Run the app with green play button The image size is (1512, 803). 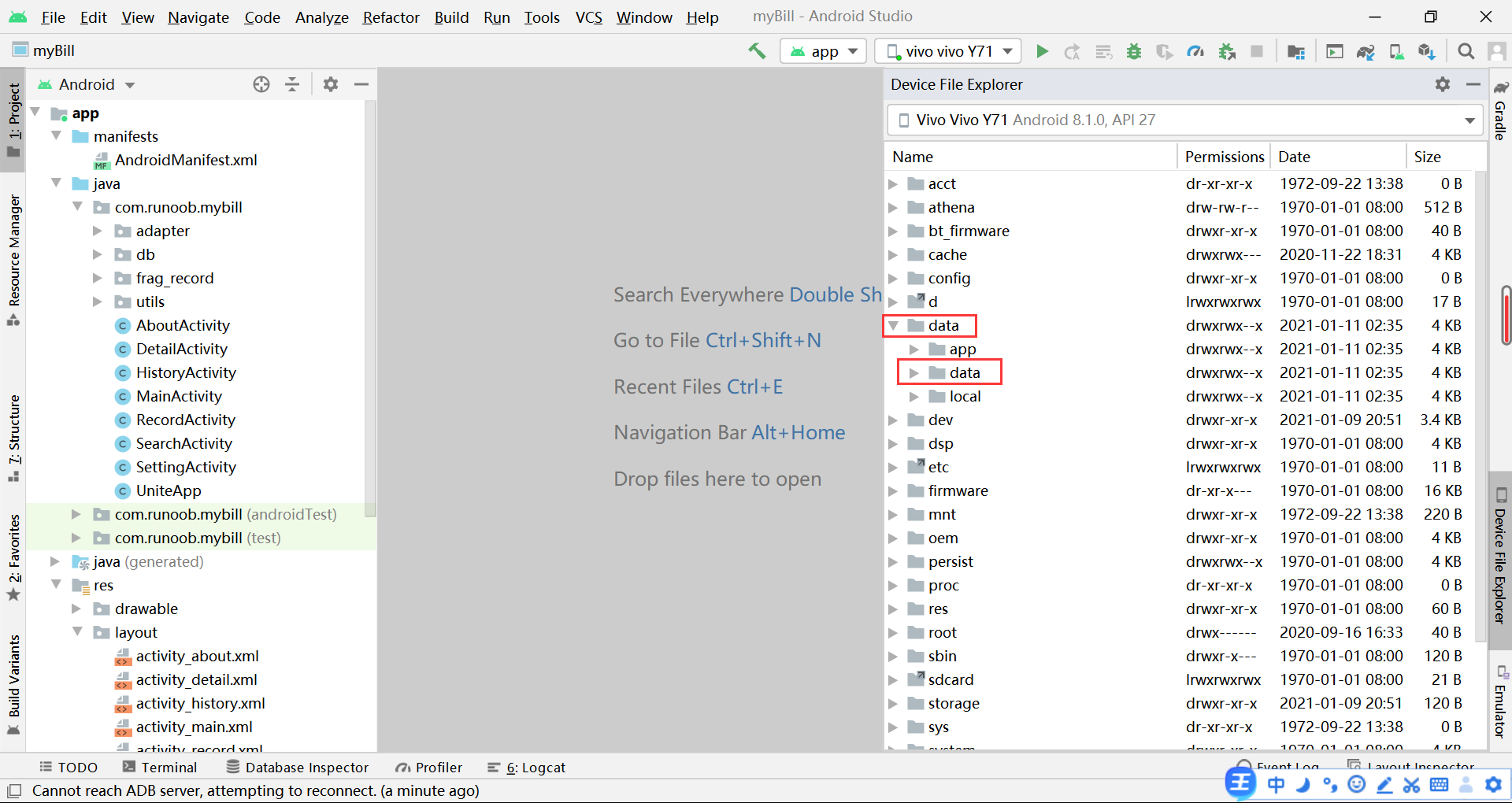1042,51
